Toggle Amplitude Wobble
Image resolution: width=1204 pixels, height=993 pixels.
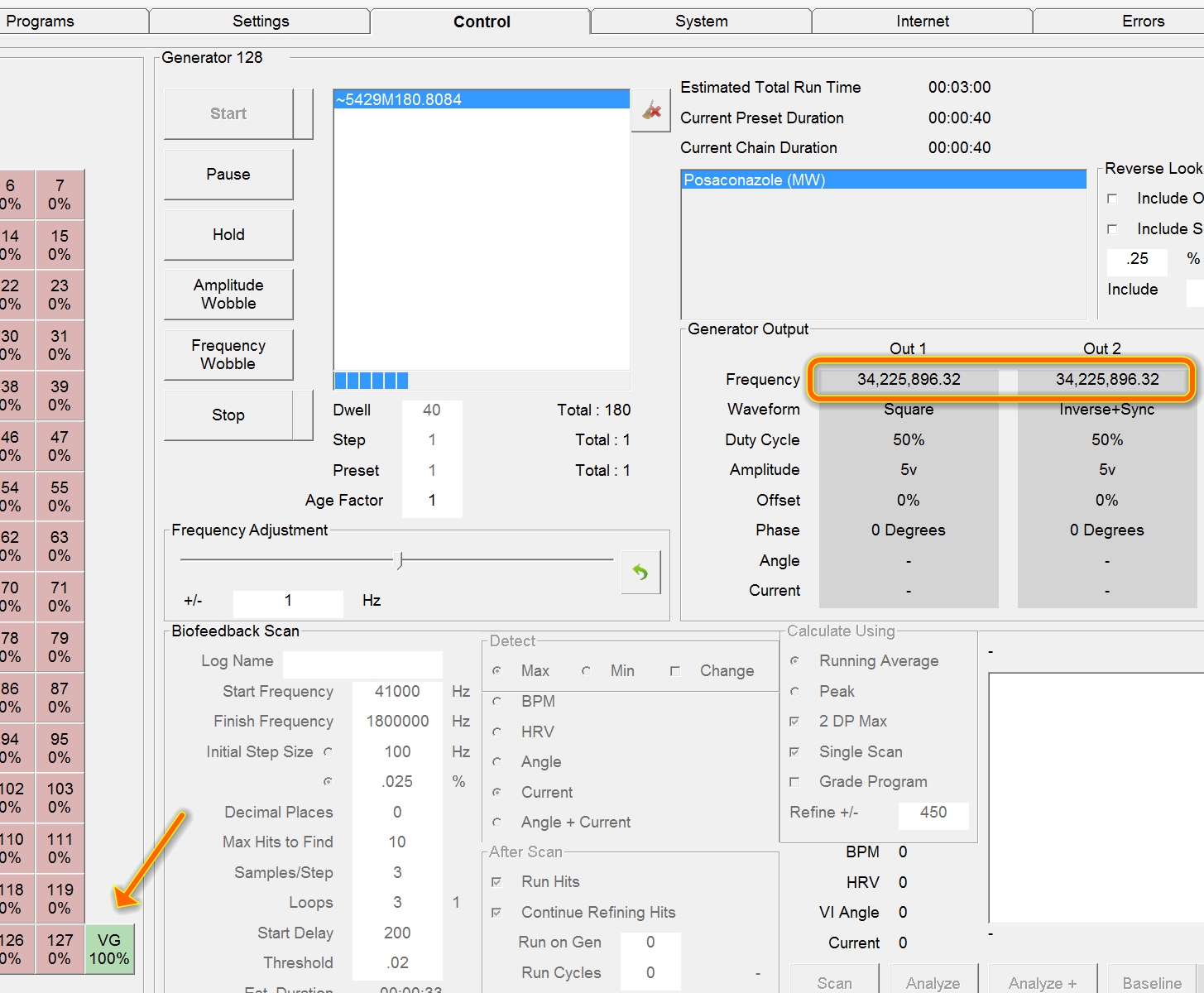coord(228,295)
